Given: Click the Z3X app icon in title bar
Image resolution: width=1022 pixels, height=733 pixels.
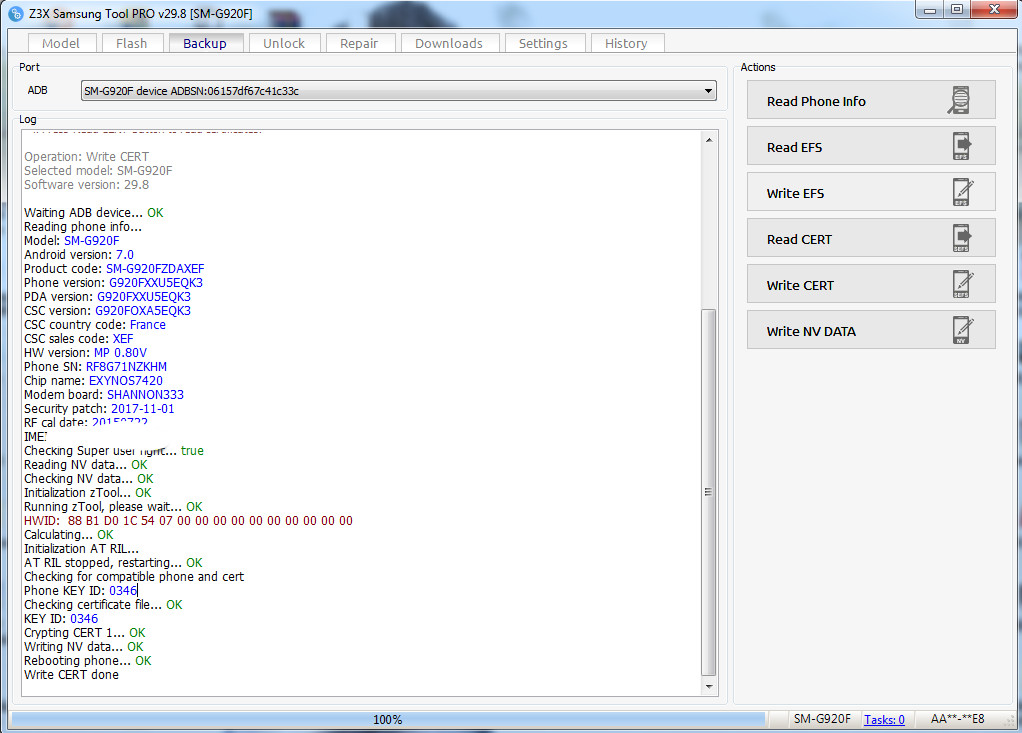Looking at the screenshot, I should tap(16, 13).
